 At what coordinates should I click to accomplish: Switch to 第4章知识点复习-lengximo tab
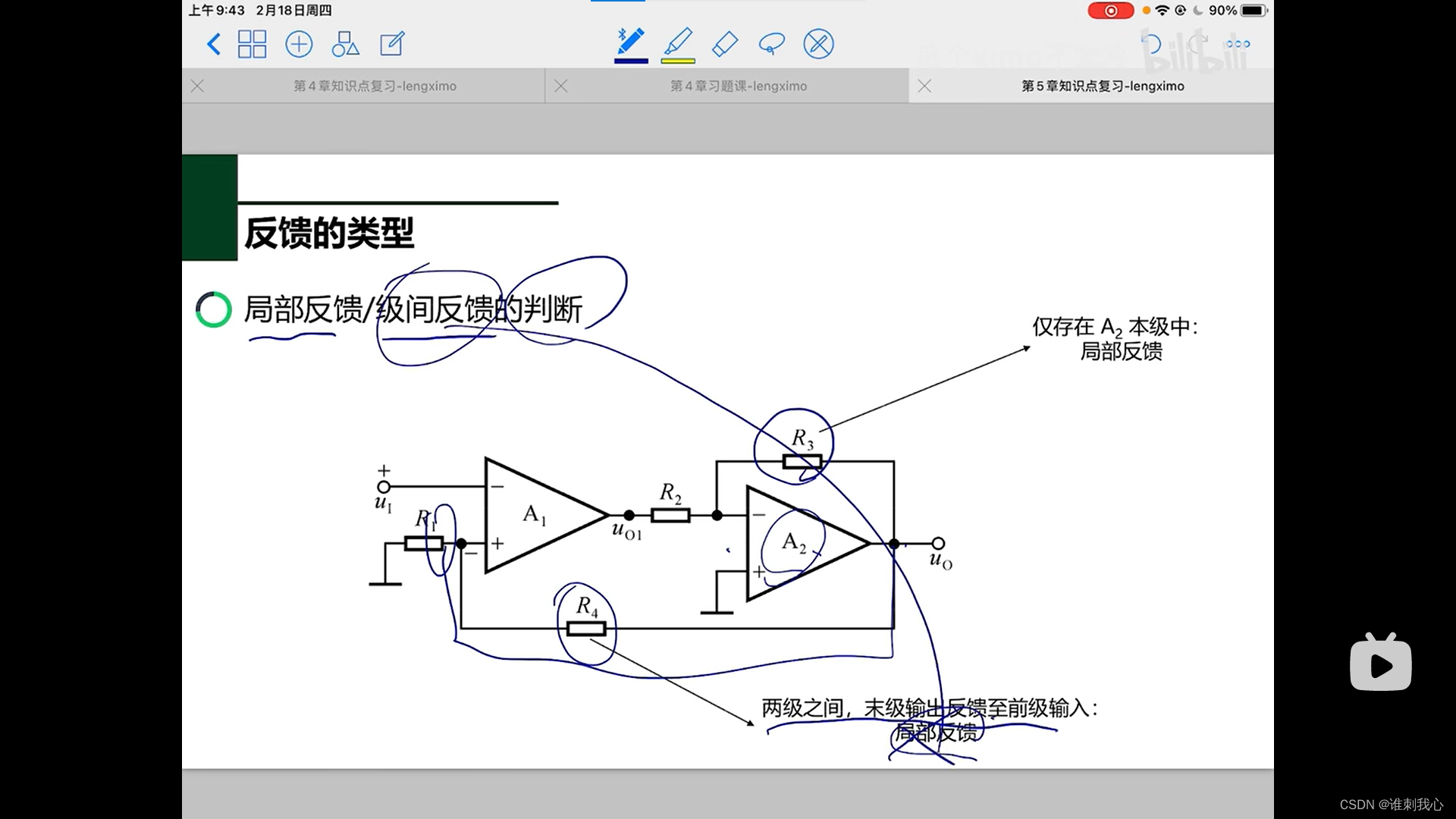[x=375, y=86]
